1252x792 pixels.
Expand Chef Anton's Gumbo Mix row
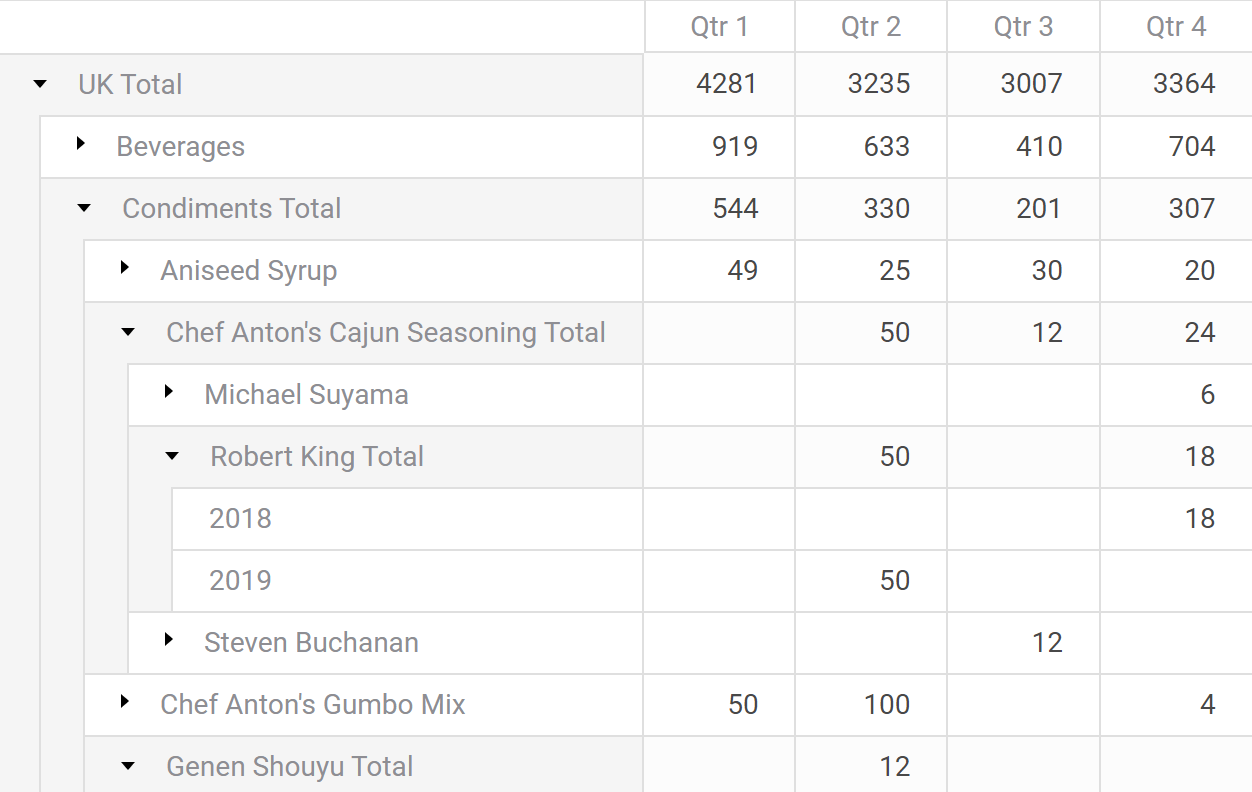coord(125,703)
